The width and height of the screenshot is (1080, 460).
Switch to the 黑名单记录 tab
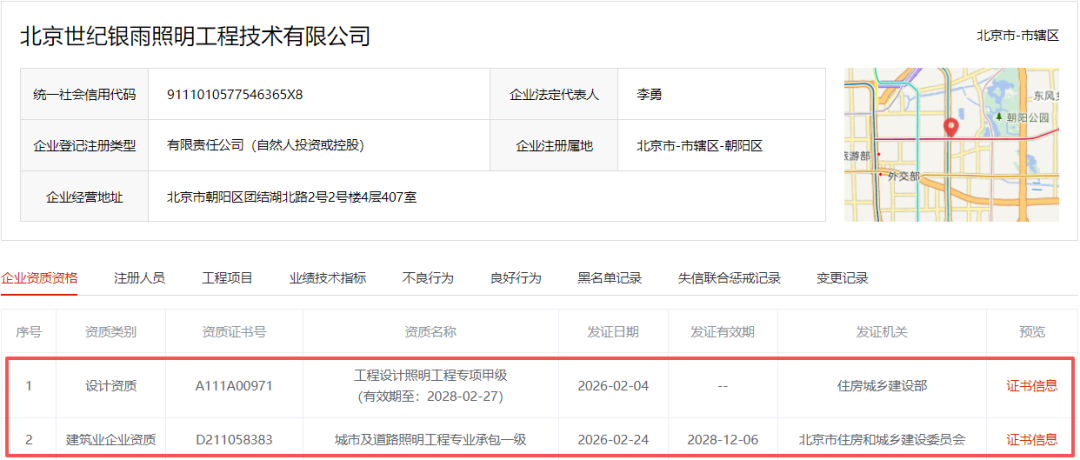pos(610,278)
